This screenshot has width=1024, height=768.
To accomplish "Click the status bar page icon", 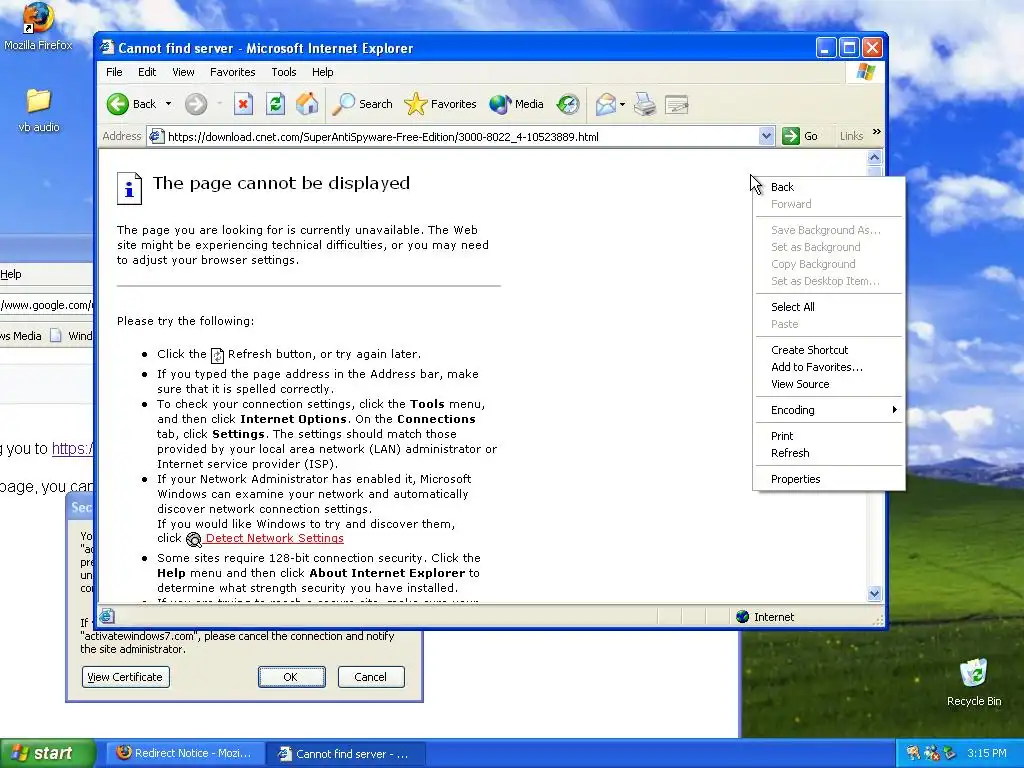I will (107, 616).
